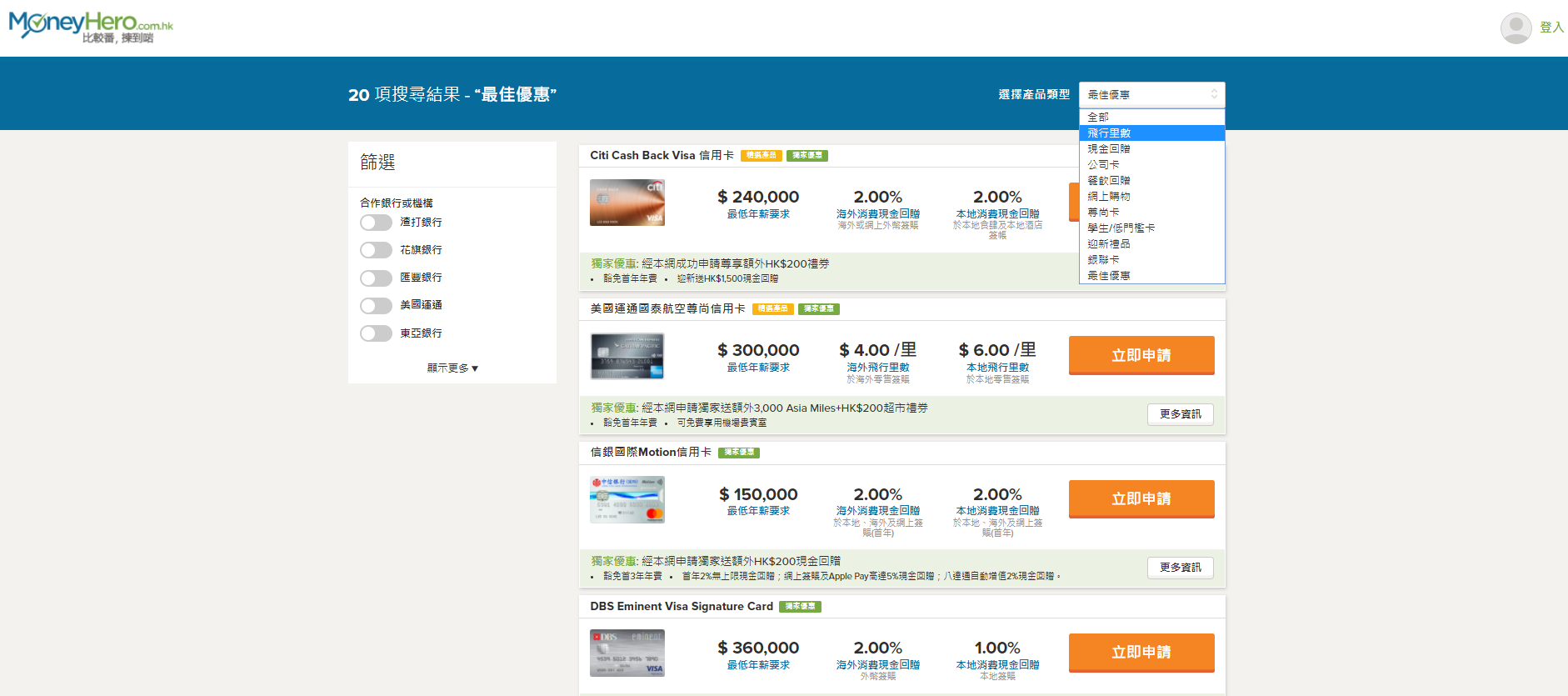Click the orange badge on American Express card
This screenshot has width=1568, height=696.
(772, 309)
